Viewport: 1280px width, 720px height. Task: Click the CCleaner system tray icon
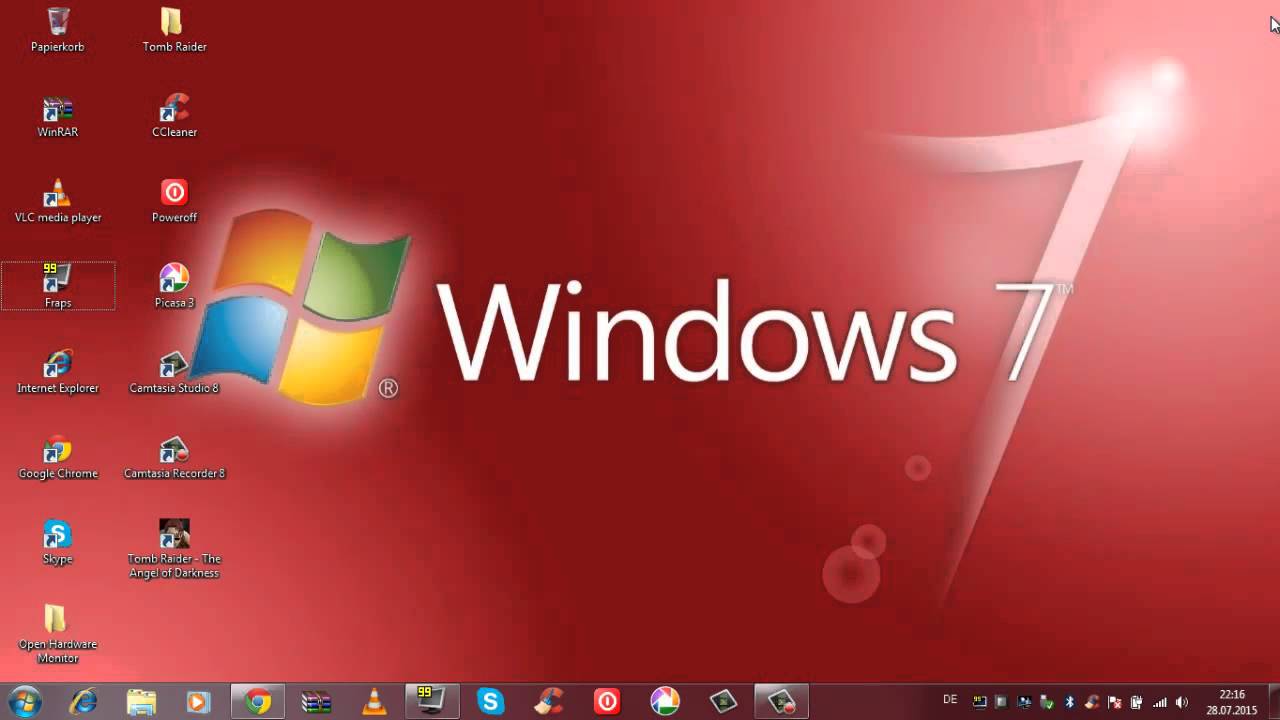click(1092, 702)
